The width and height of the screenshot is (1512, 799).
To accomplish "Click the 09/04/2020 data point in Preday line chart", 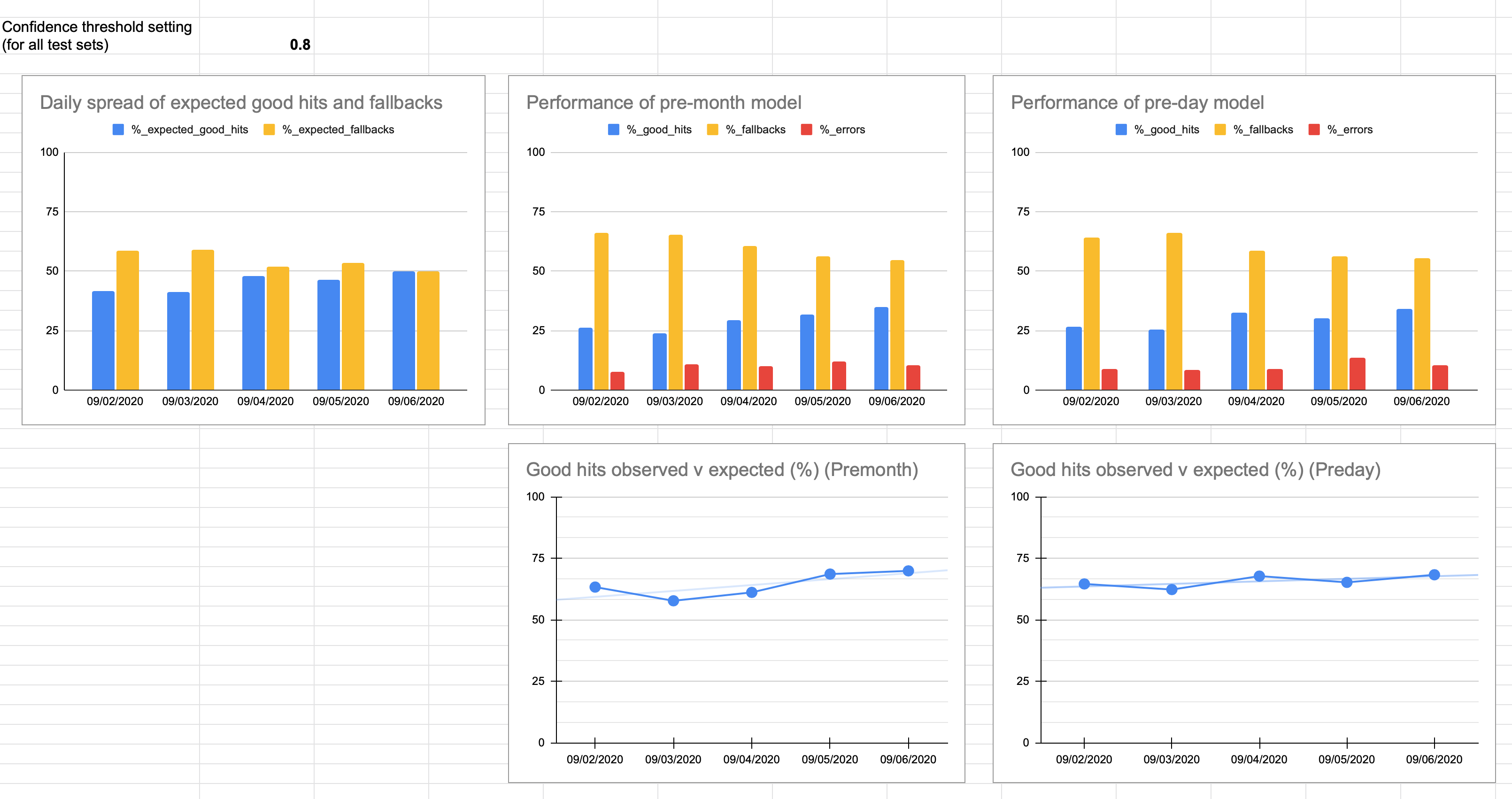I will [1259, 576].
